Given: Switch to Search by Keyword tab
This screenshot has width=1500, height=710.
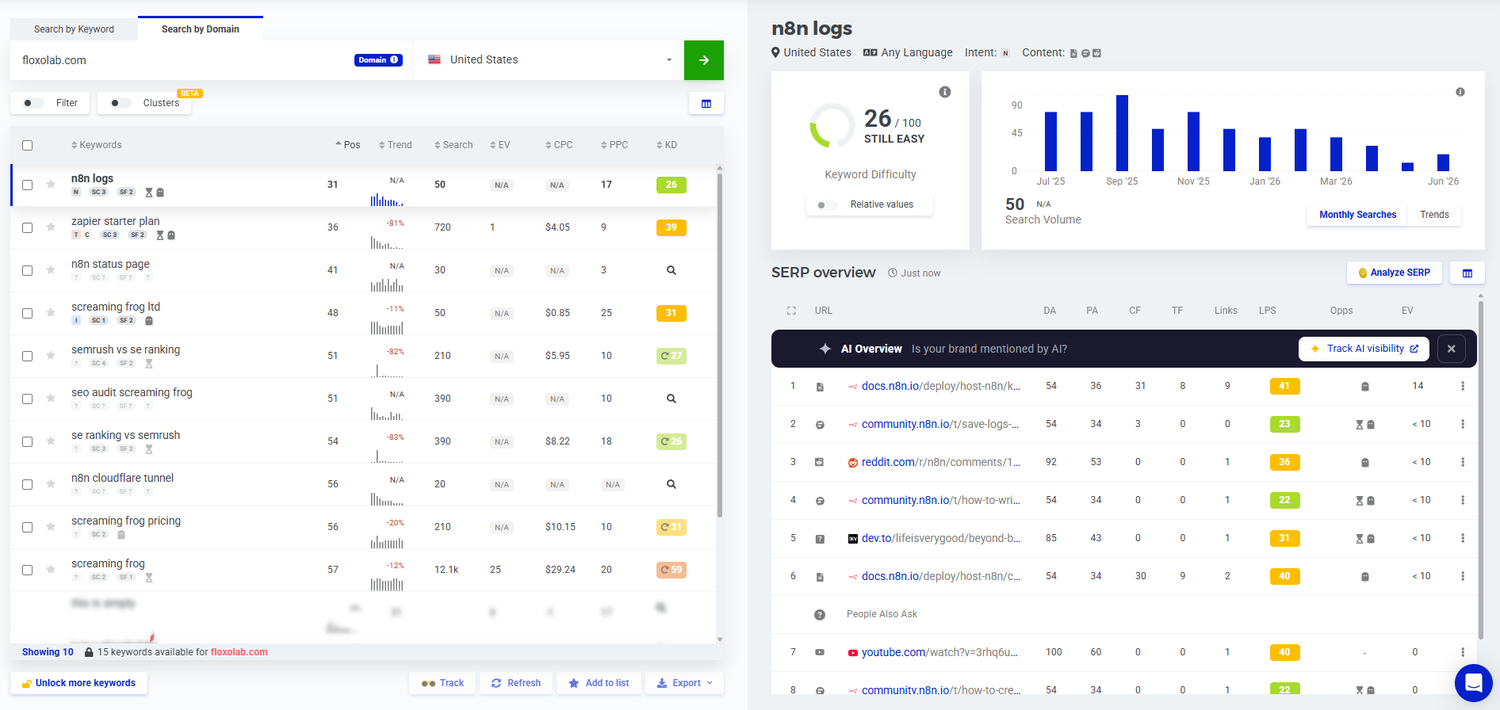Looking at the screenshot, I should click(x=74, y=29).
